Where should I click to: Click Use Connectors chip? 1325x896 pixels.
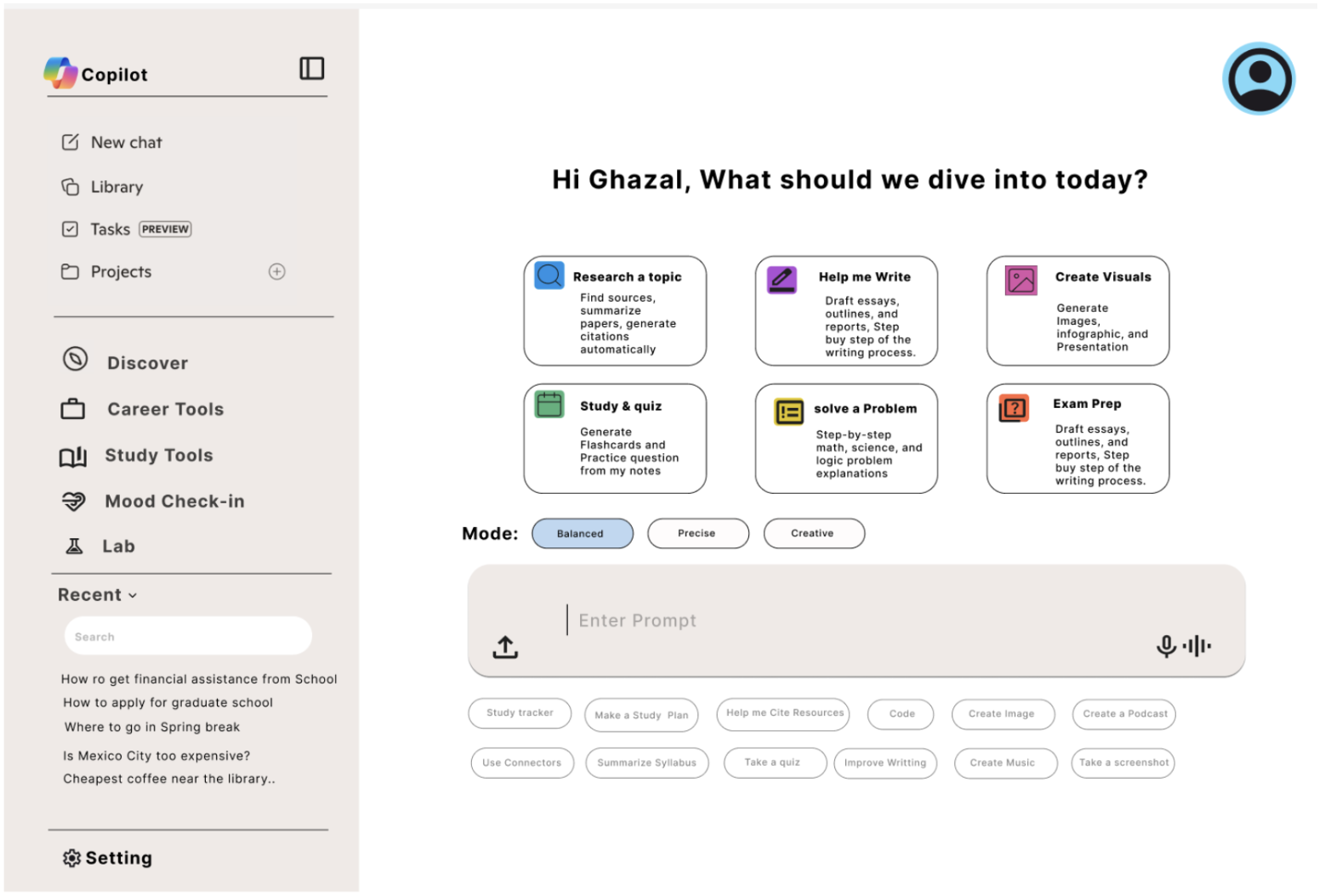(522, 763)
